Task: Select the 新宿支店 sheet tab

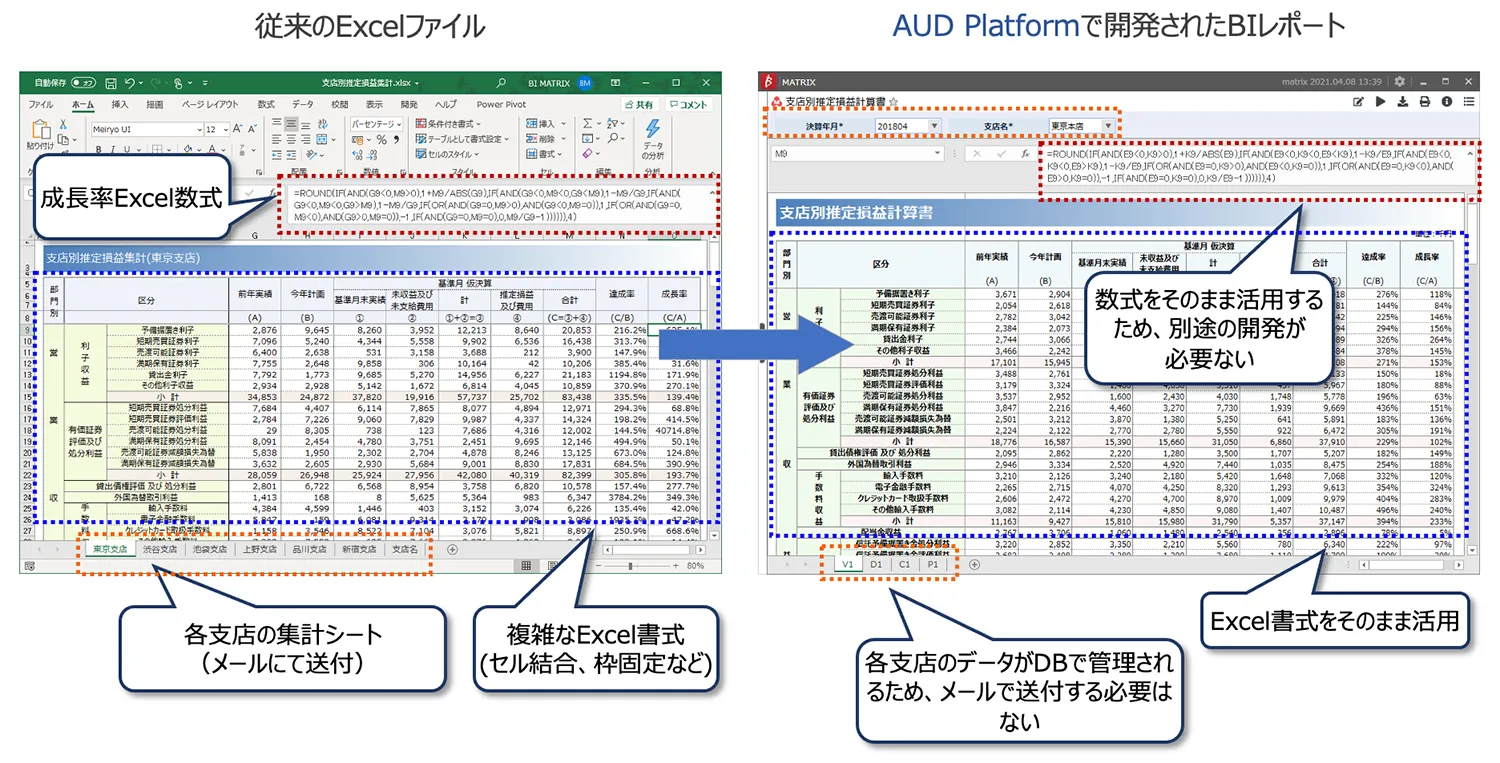Action: pos(359,549)
